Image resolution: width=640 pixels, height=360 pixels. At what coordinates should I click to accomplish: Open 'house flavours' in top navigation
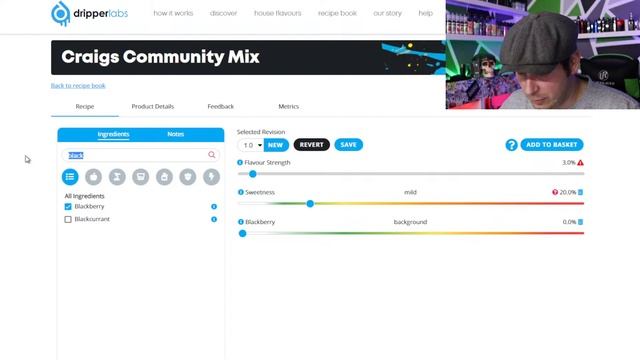[278, 13]
